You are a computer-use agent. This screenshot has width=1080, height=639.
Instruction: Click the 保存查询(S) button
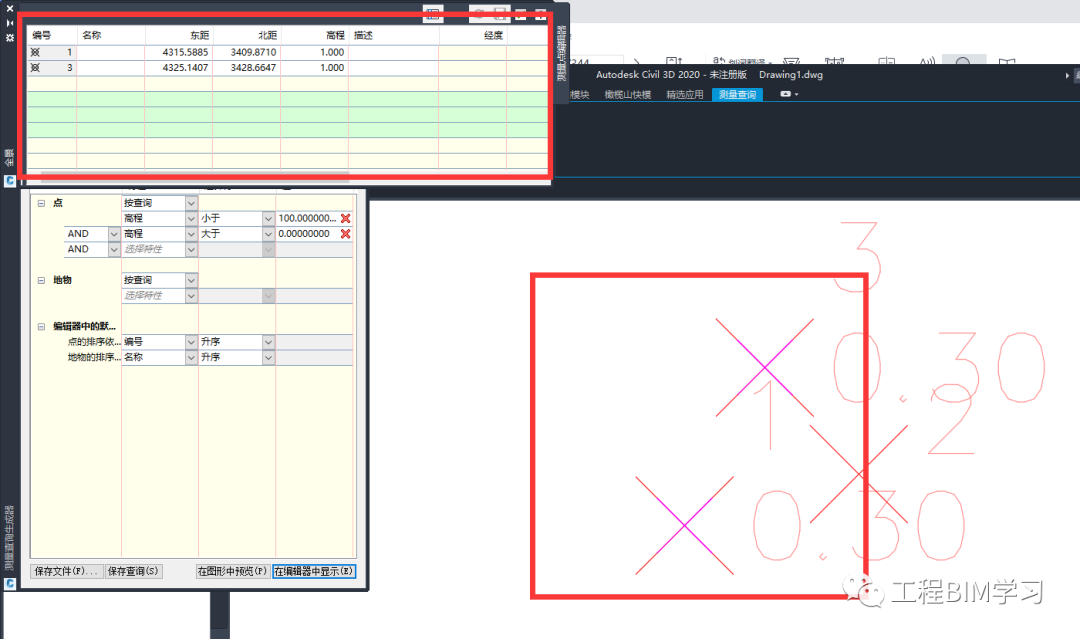pyautogui.click(x=133, y=571)
